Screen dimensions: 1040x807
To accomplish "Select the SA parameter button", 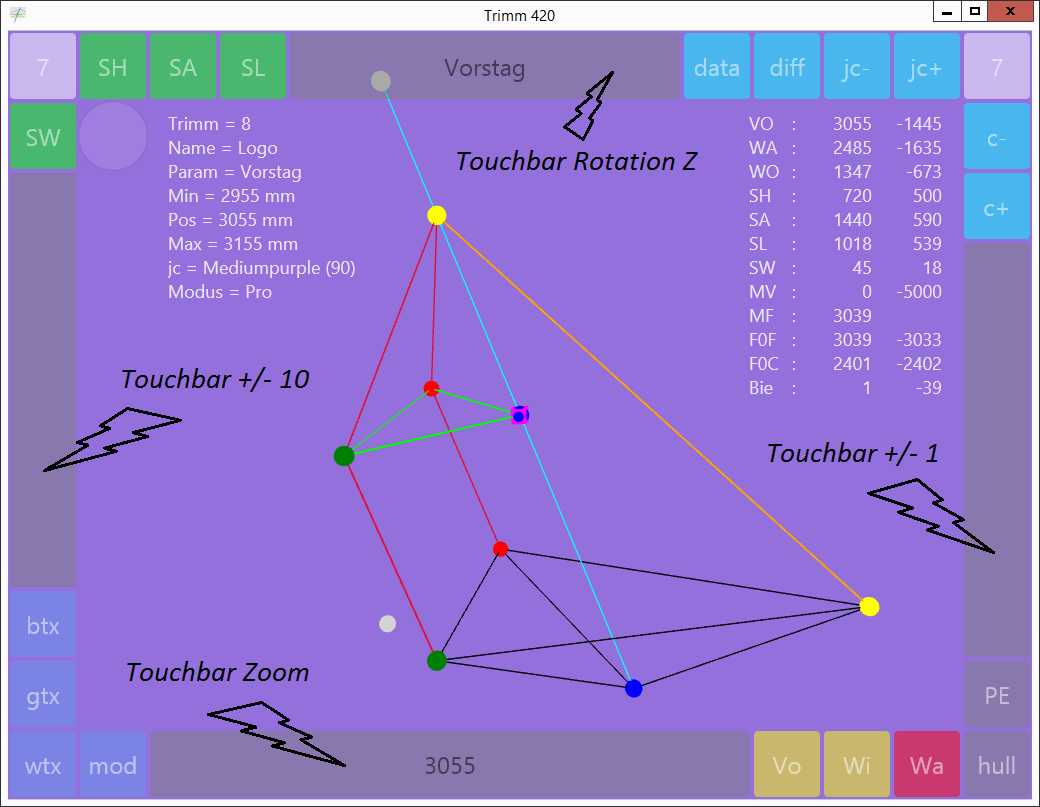I will click(x=183, y=67).
